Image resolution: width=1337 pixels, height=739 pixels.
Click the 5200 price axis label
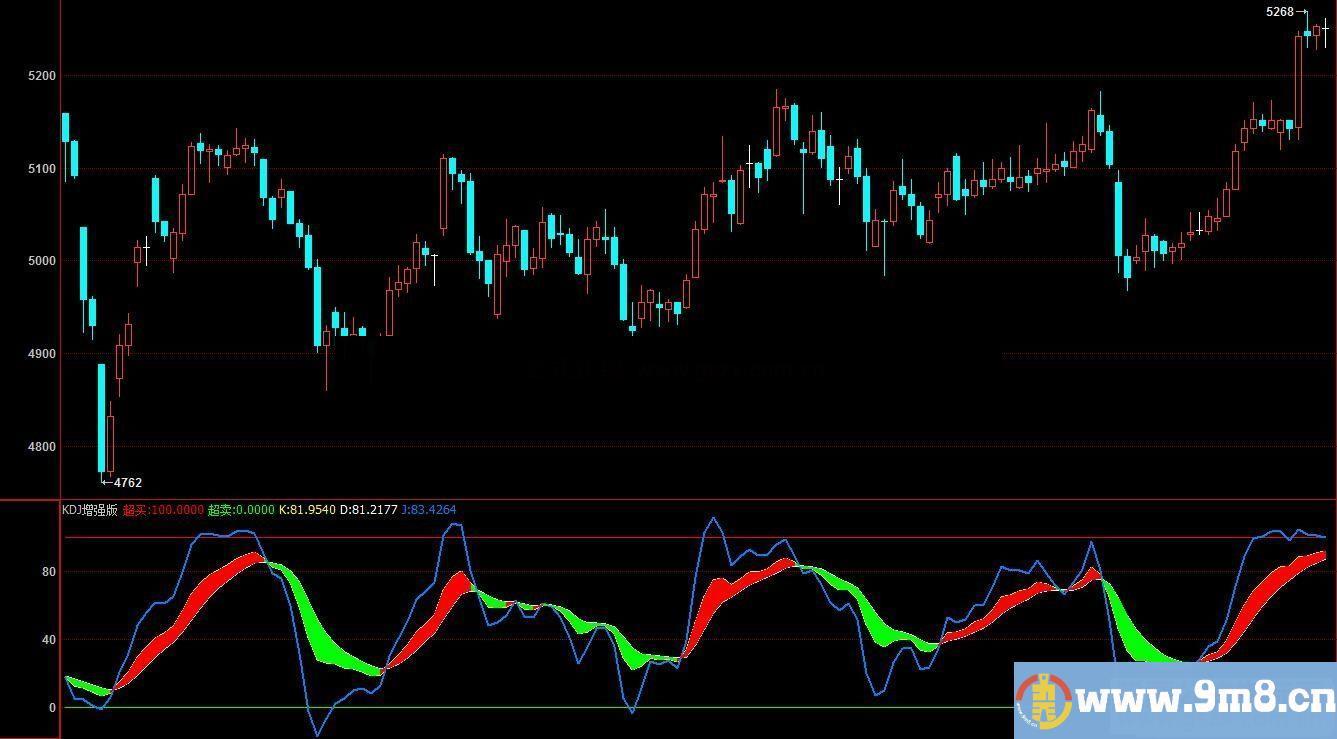click(42, 76)
